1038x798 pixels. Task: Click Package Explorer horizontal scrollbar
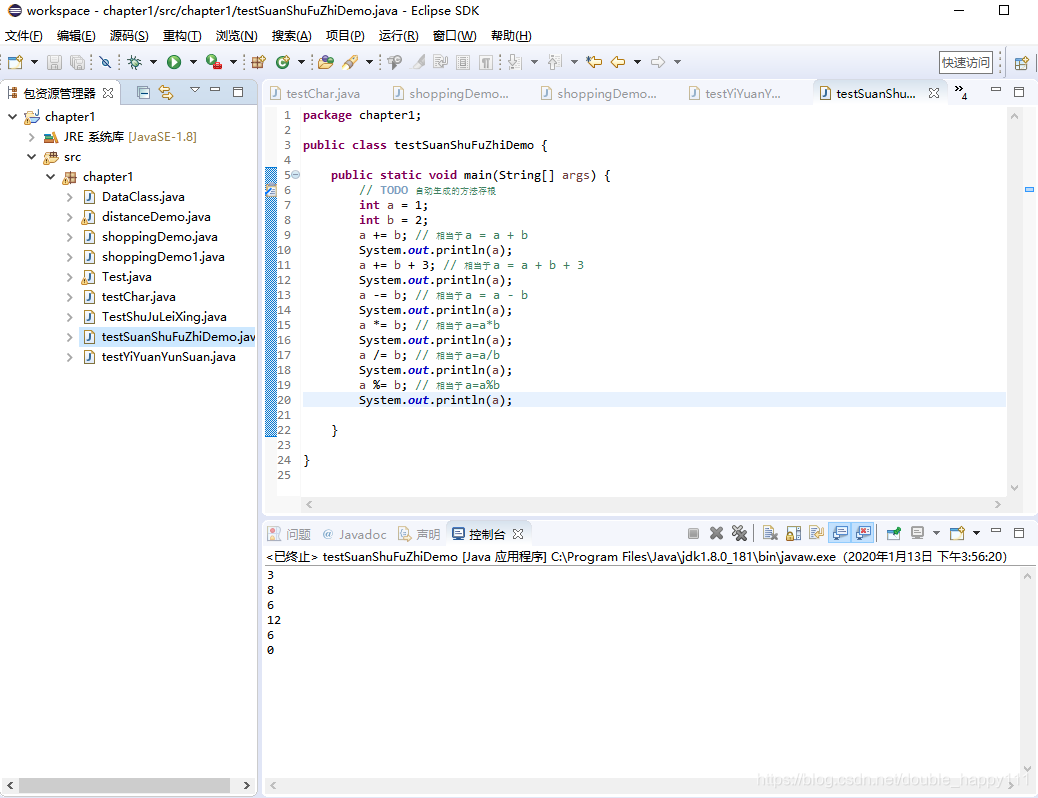124,785
